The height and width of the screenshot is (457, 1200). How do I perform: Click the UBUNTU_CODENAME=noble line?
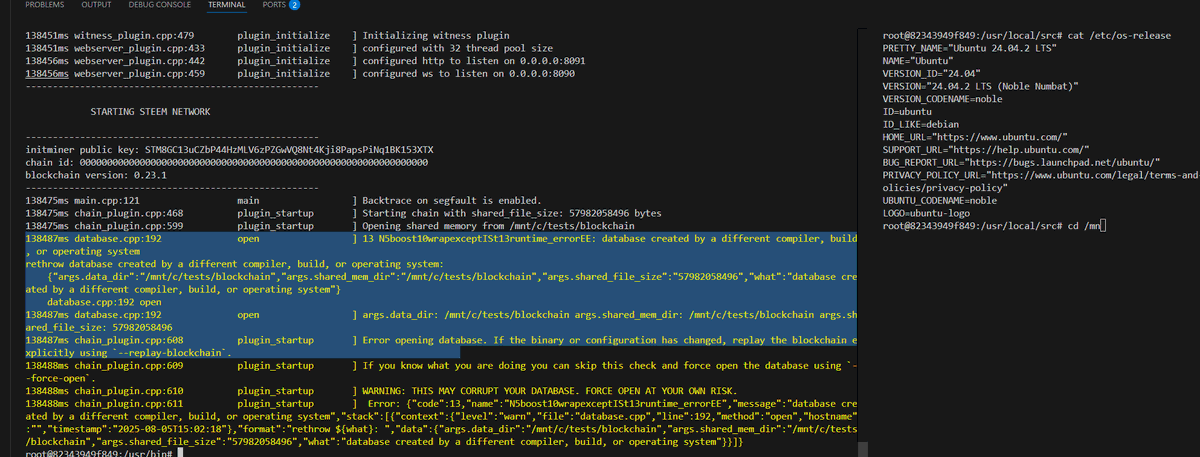938,200
